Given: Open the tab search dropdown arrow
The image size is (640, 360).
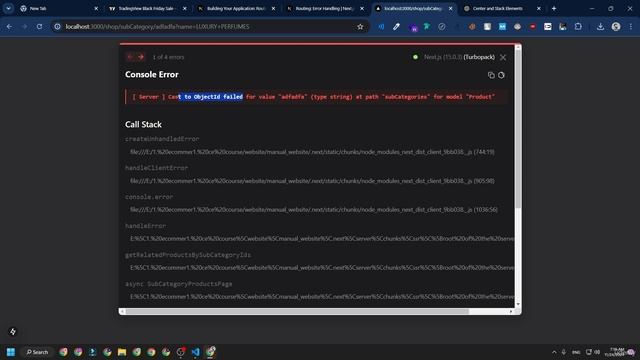Looking at the screenshot, I should pyautogui.click(x=8, y=8).
